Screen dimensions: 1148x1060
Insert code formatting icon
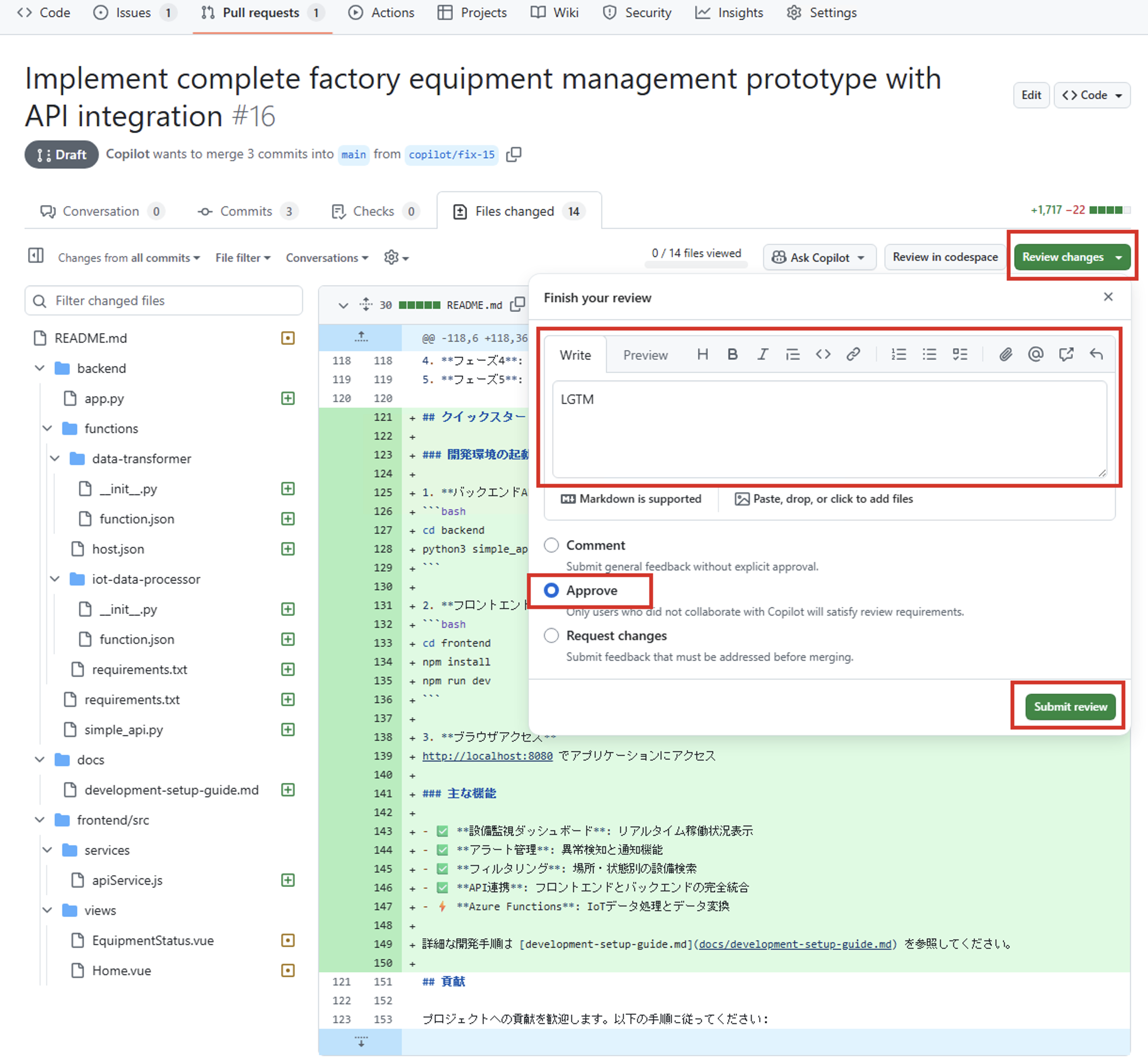(823, 354)
